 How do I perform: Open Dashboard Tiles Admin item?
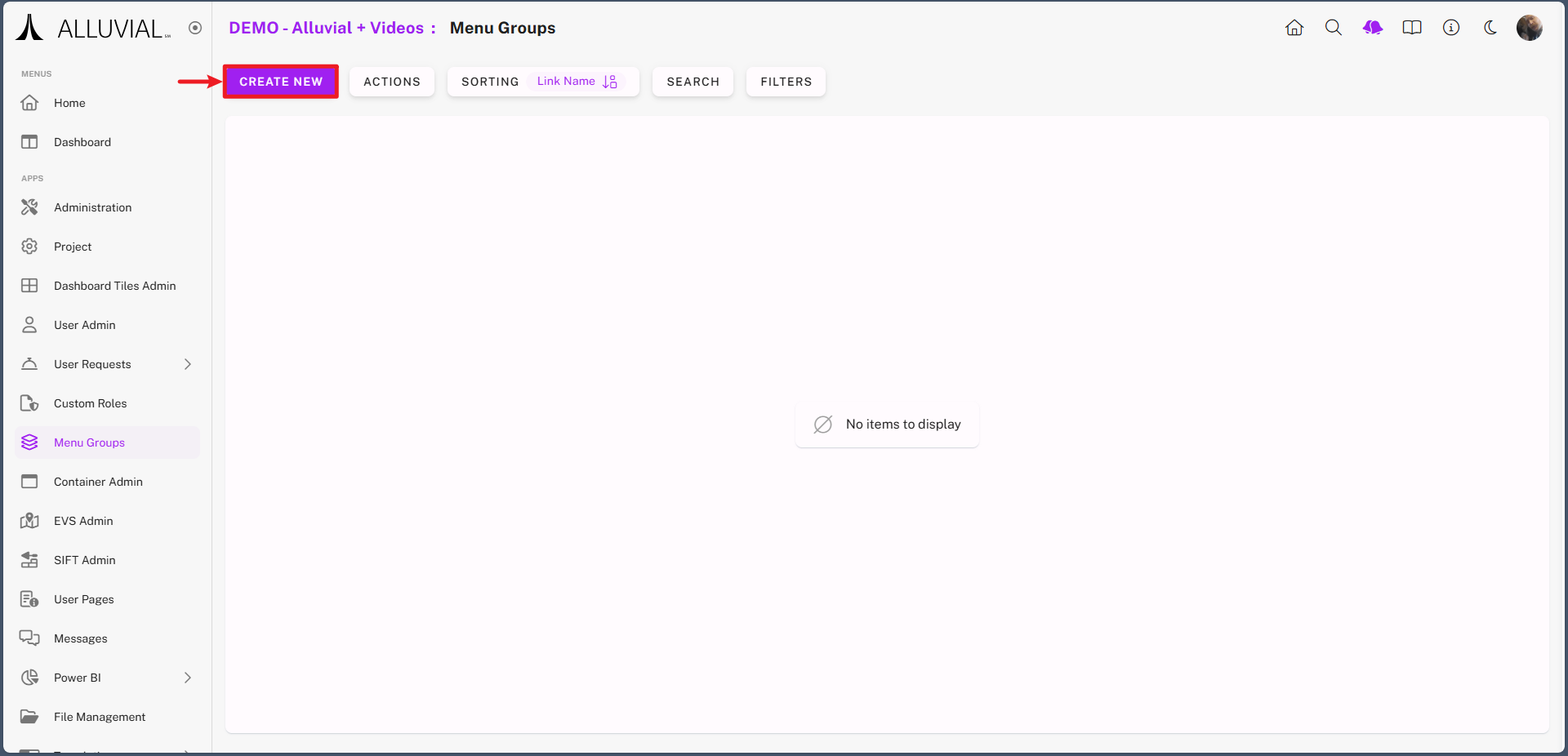pyautogui.click(x=107, y=286)
